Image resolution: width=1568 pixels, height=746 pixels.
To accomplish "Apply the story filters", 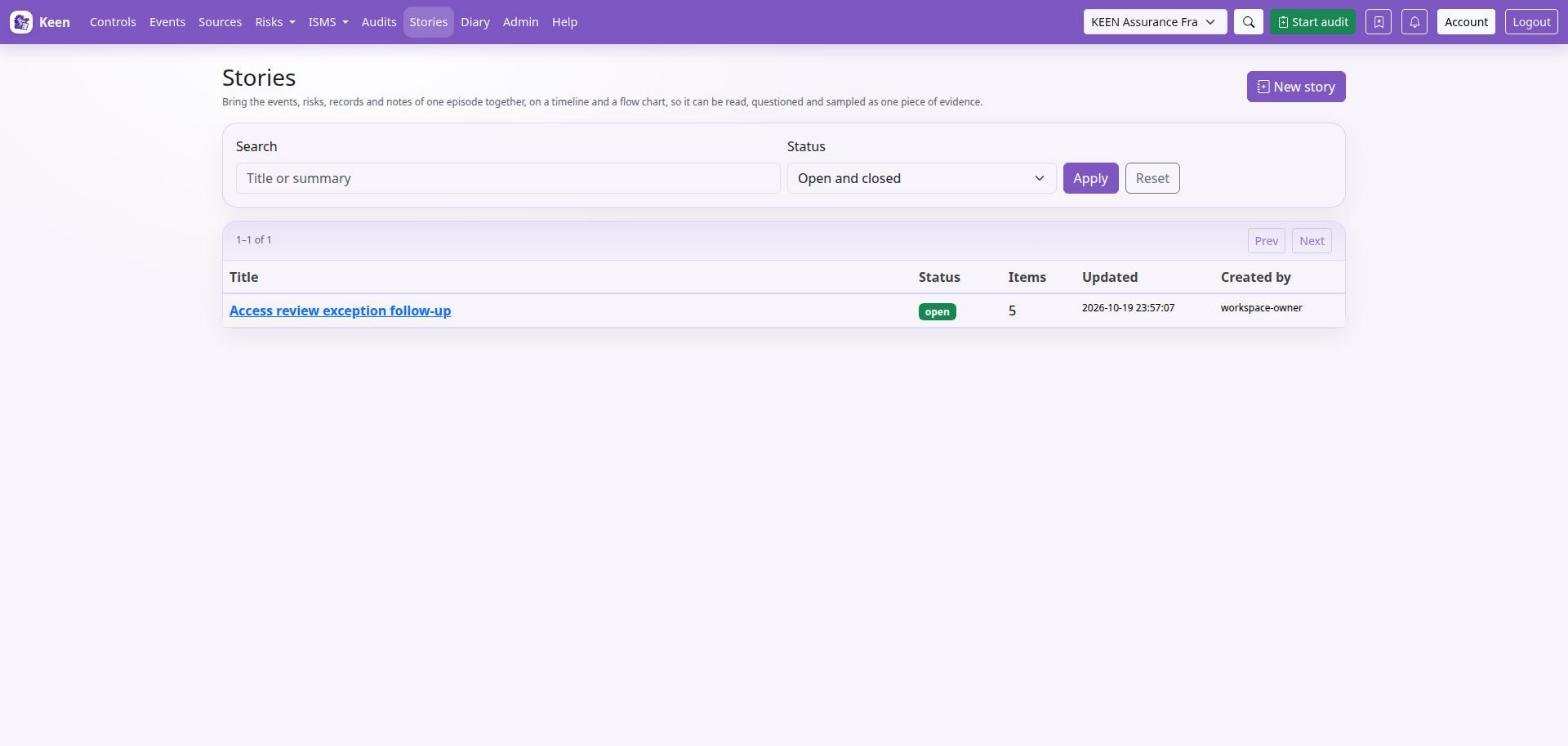I will [x=1090, y=178].
